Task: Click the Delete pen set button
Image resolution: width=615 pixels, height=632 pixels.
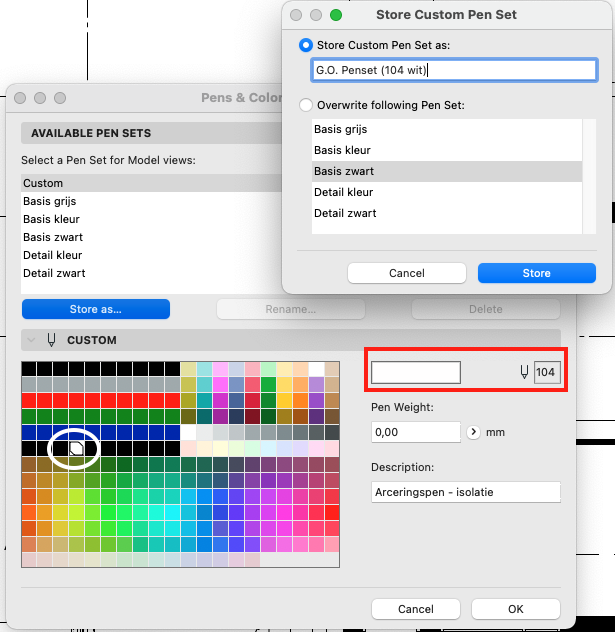Action: coord(486,309)
